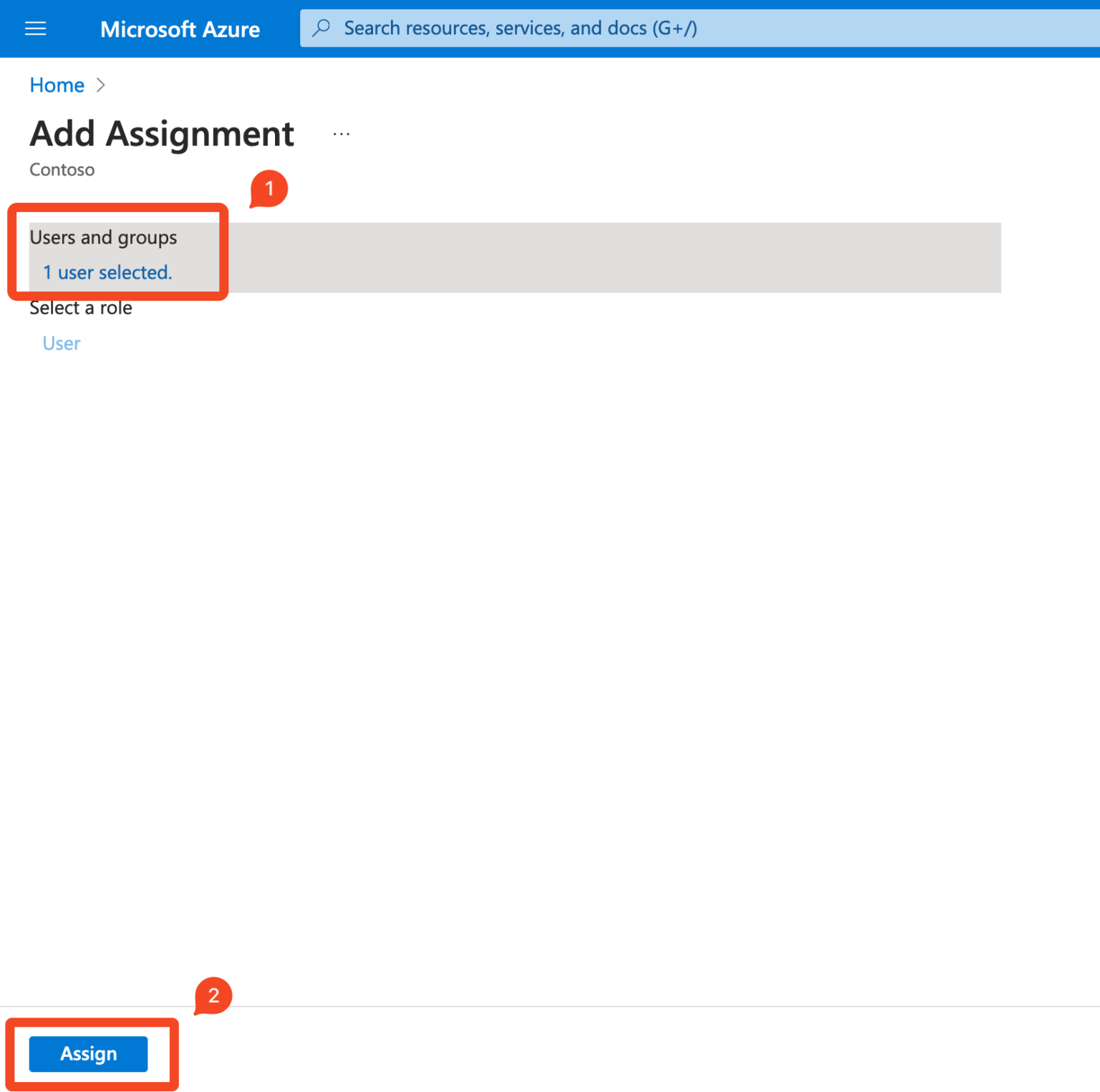The height and width of the screenshot is (1092, 1100).
Task: Navigate back using the Home breadcrumb
Action: coord(57,84)
